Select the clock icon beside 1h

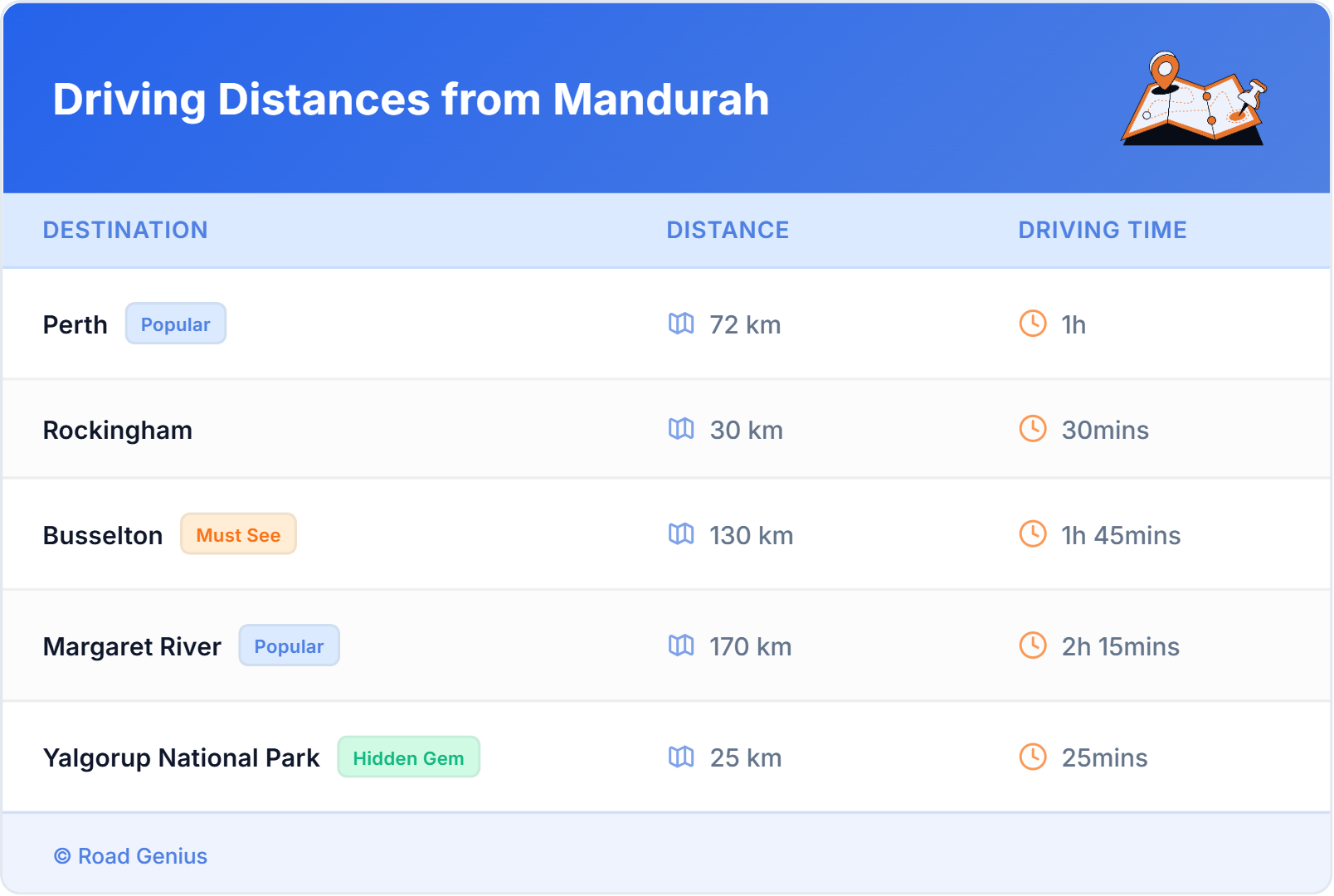point(1032,324)
